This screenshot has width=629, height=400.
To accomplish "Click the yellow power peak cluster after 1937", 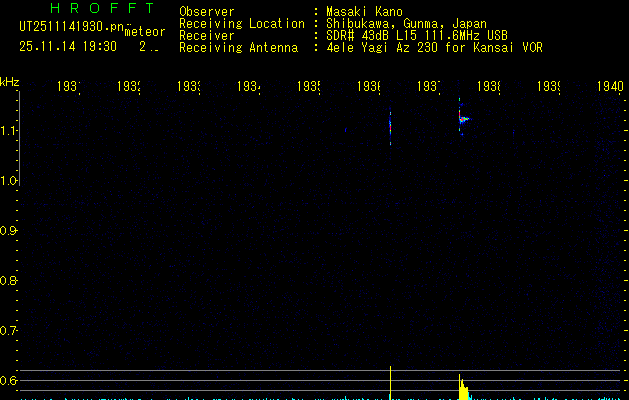I will tap(463, 387).
